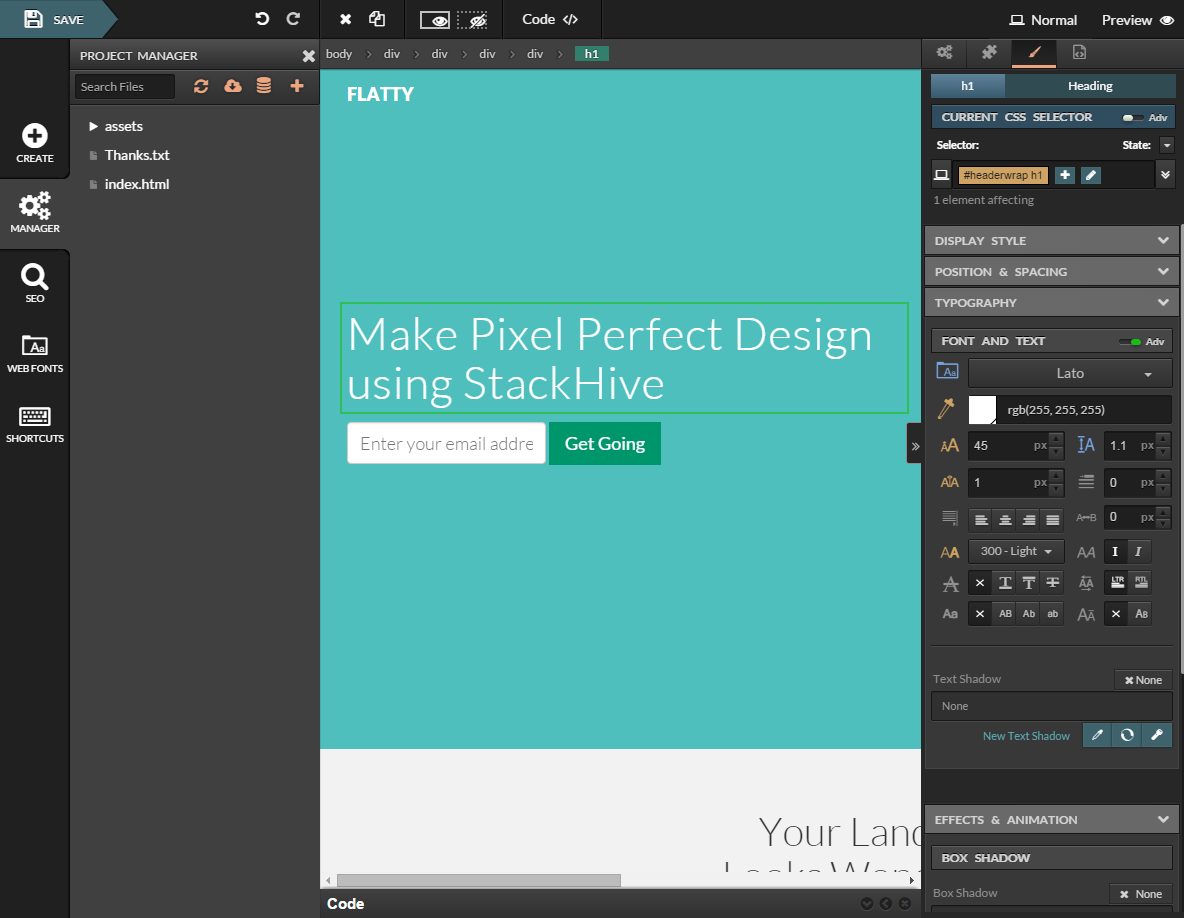This screenshot has width=1184, height=918.
Task: Switch to Normal device mode
Action: point(1044,20)
